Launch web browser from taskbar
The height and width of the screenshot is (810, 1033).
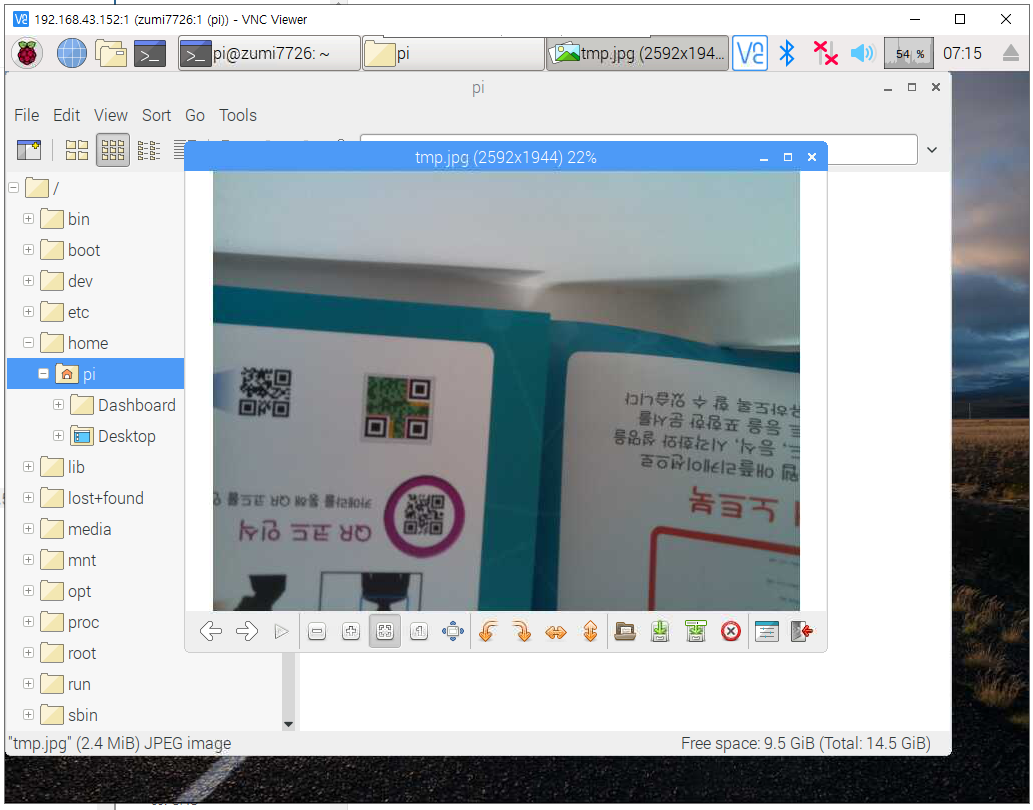click(x=72, y=53)
